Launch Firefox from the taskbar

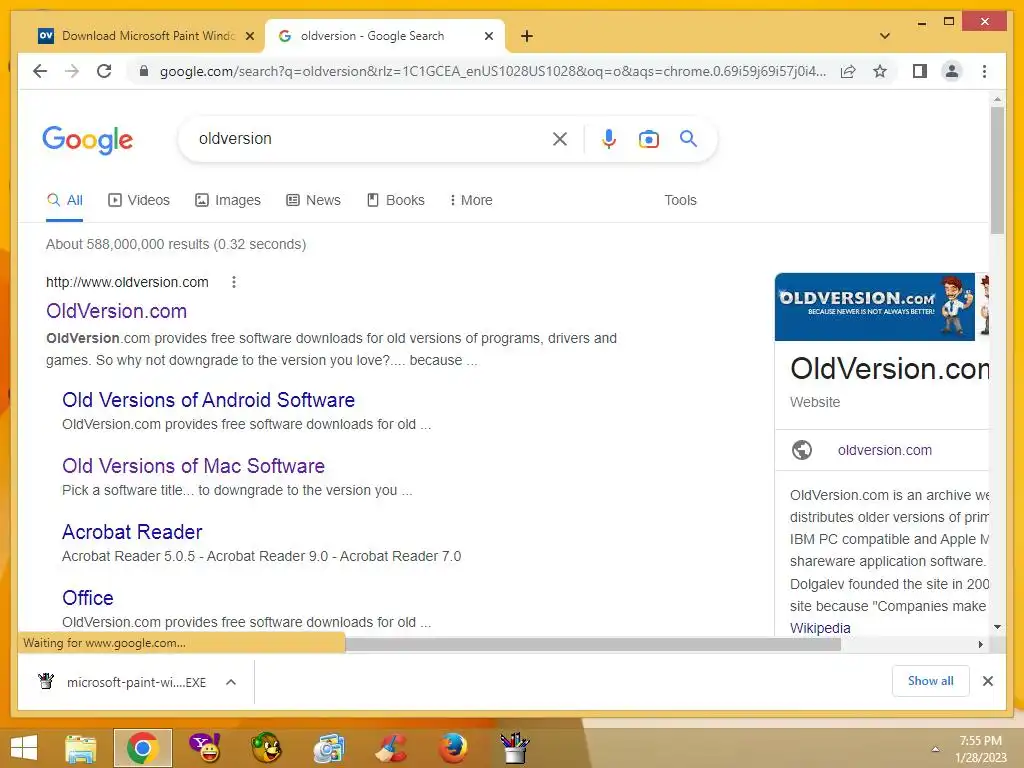coord(453,748)
